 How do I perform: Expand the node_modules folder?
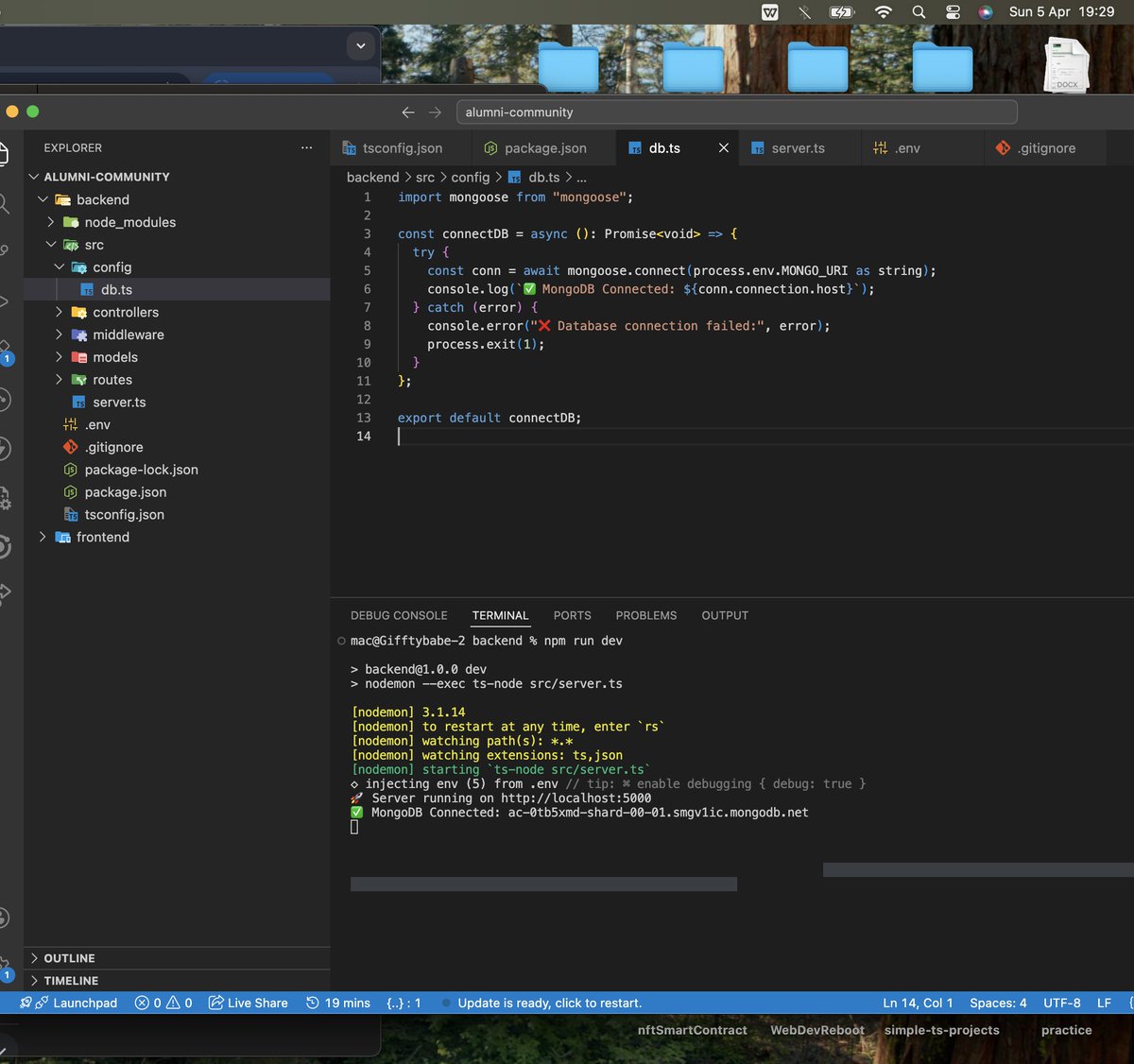tap(177, 222)
